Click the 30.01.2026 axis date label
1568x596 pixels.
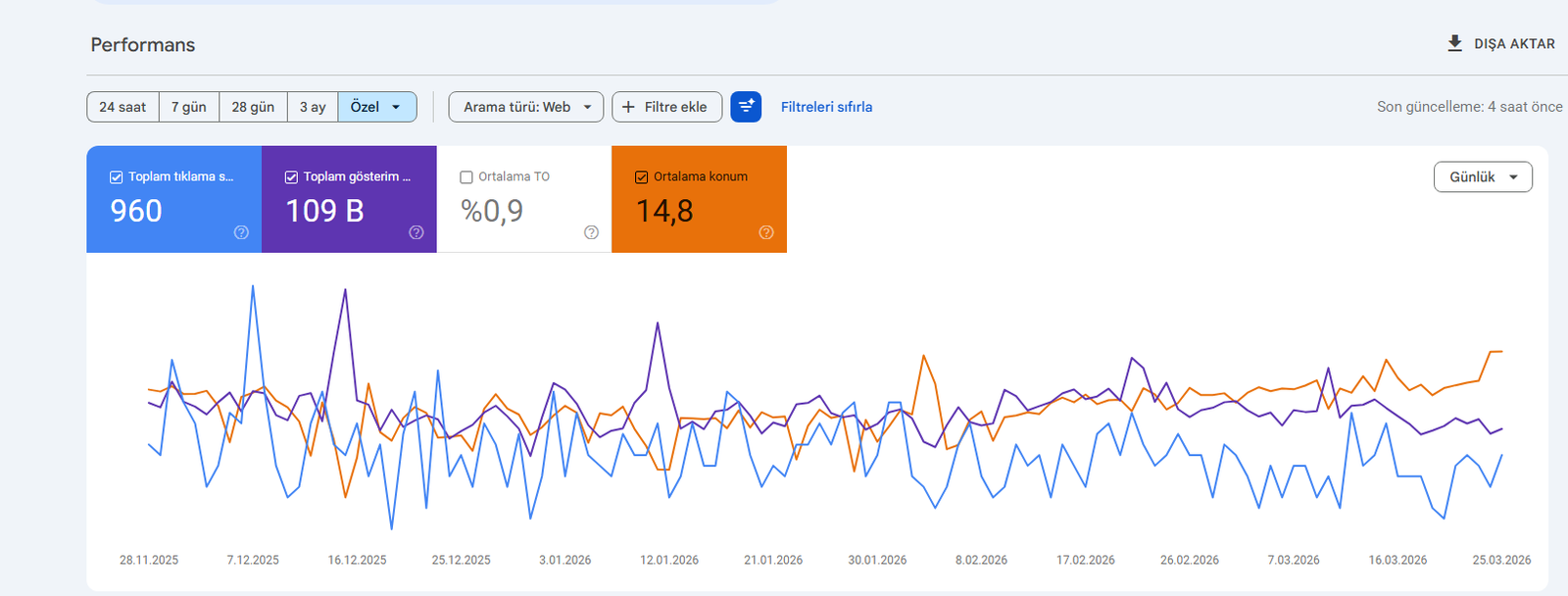(x=877, y=560)
